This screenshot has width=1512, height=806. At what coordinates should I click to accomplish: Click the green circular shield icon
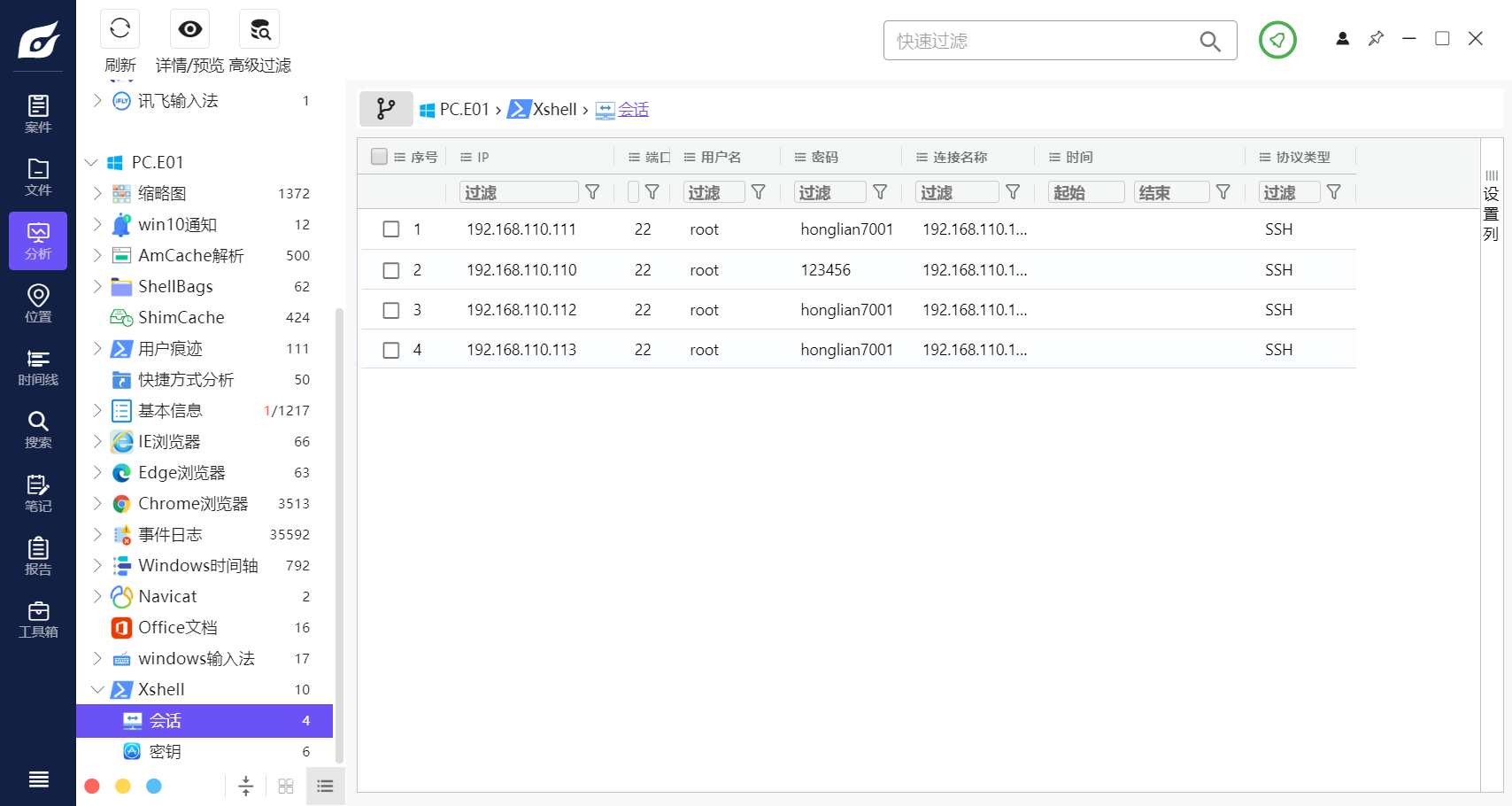(x=1277, y=40)
